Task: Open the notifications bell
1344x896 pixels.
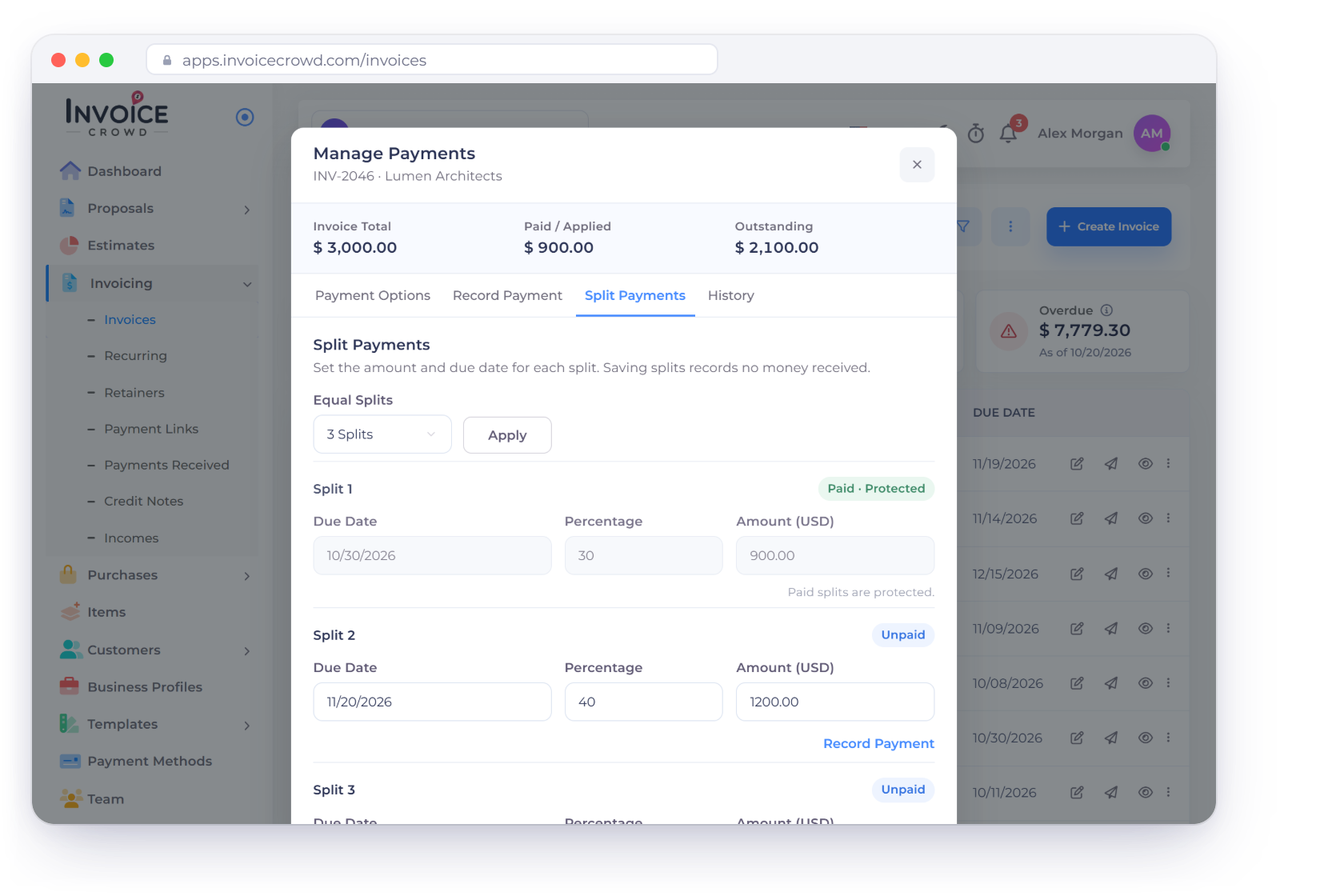Action: click(1008, 134)
